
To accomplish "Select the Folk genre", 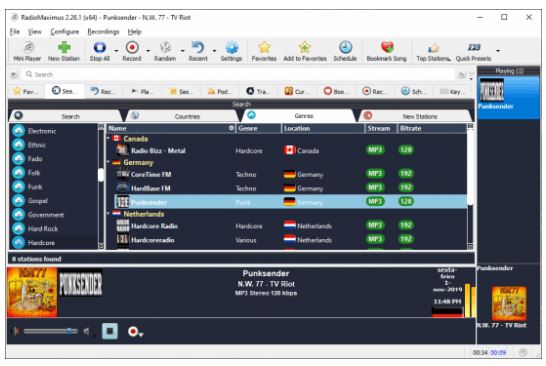I will pyautogui.click(x=54, y=173).
